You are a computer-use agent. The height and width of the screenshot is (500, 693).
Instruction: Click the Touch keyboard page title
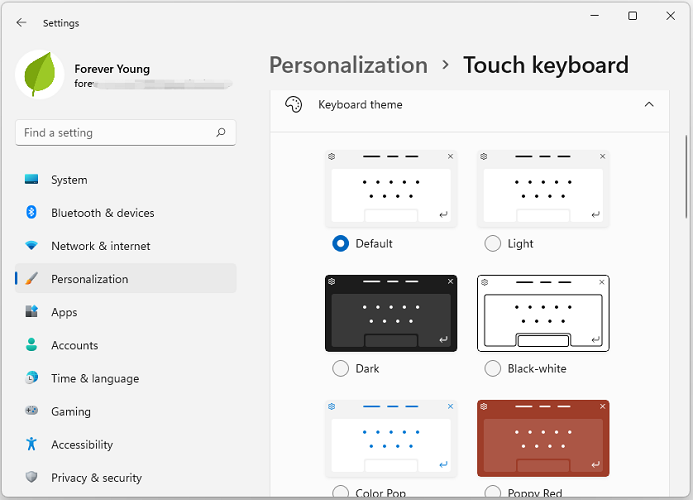(546, 65)
